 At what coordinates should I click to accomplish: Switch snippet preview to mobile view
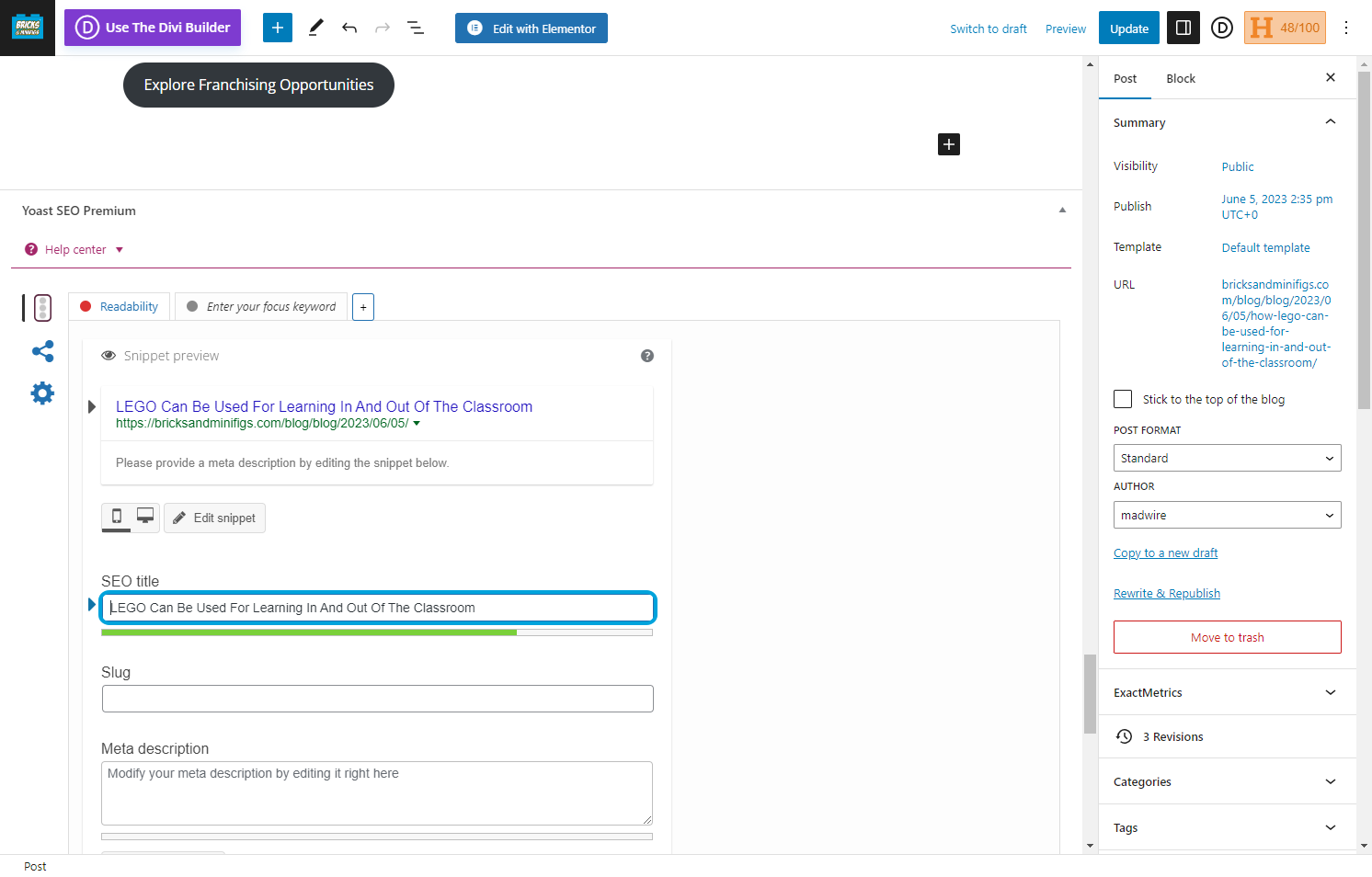pyautogui.click(x=117, y=517)
